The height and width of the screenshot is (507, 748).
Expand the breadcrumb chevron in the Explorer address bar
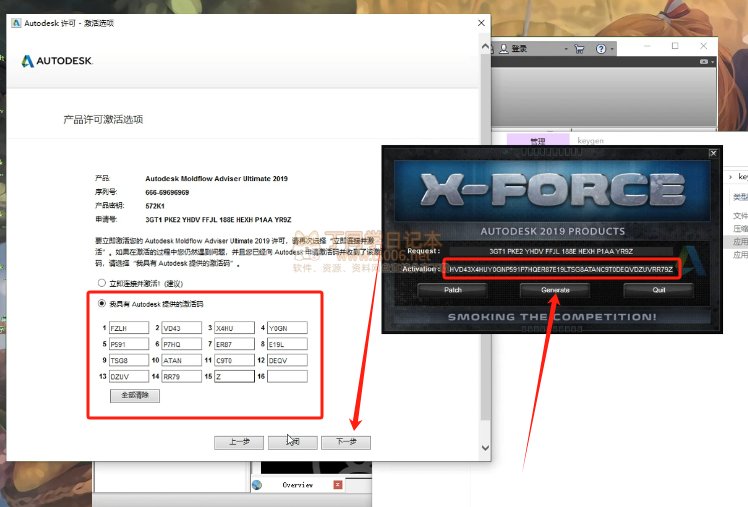730,177
